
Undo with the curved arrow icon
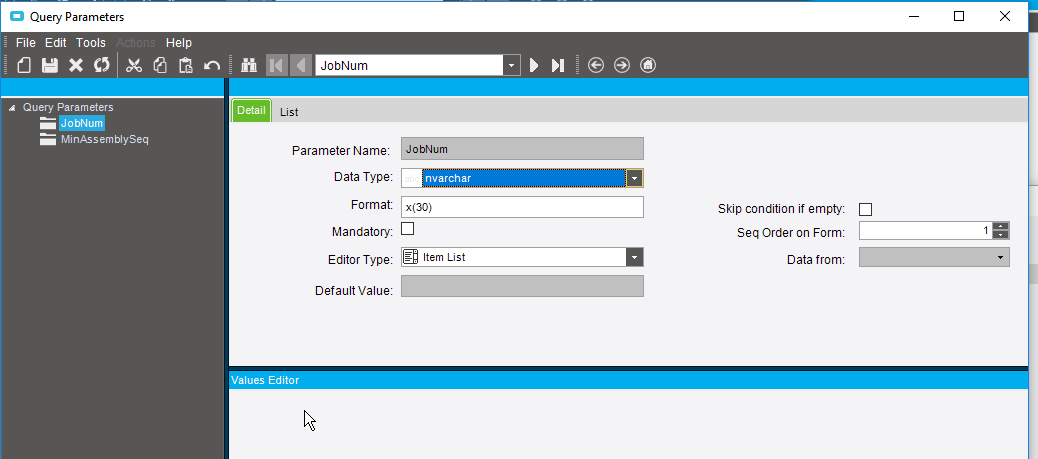(x=212, y=65)
